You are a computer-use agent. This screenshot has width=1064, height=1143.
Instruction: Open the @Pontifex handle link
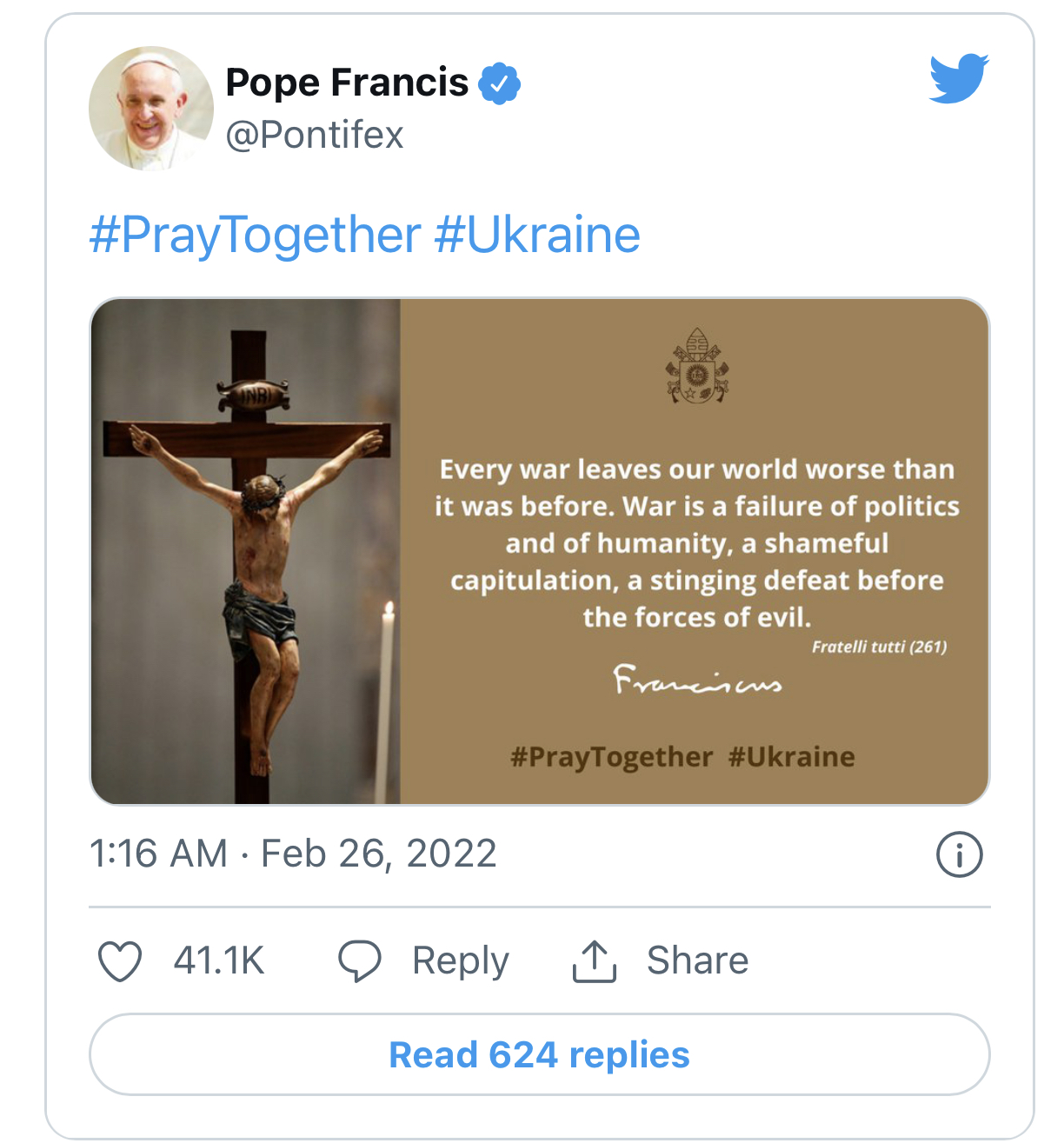click(x=315, y=136)
